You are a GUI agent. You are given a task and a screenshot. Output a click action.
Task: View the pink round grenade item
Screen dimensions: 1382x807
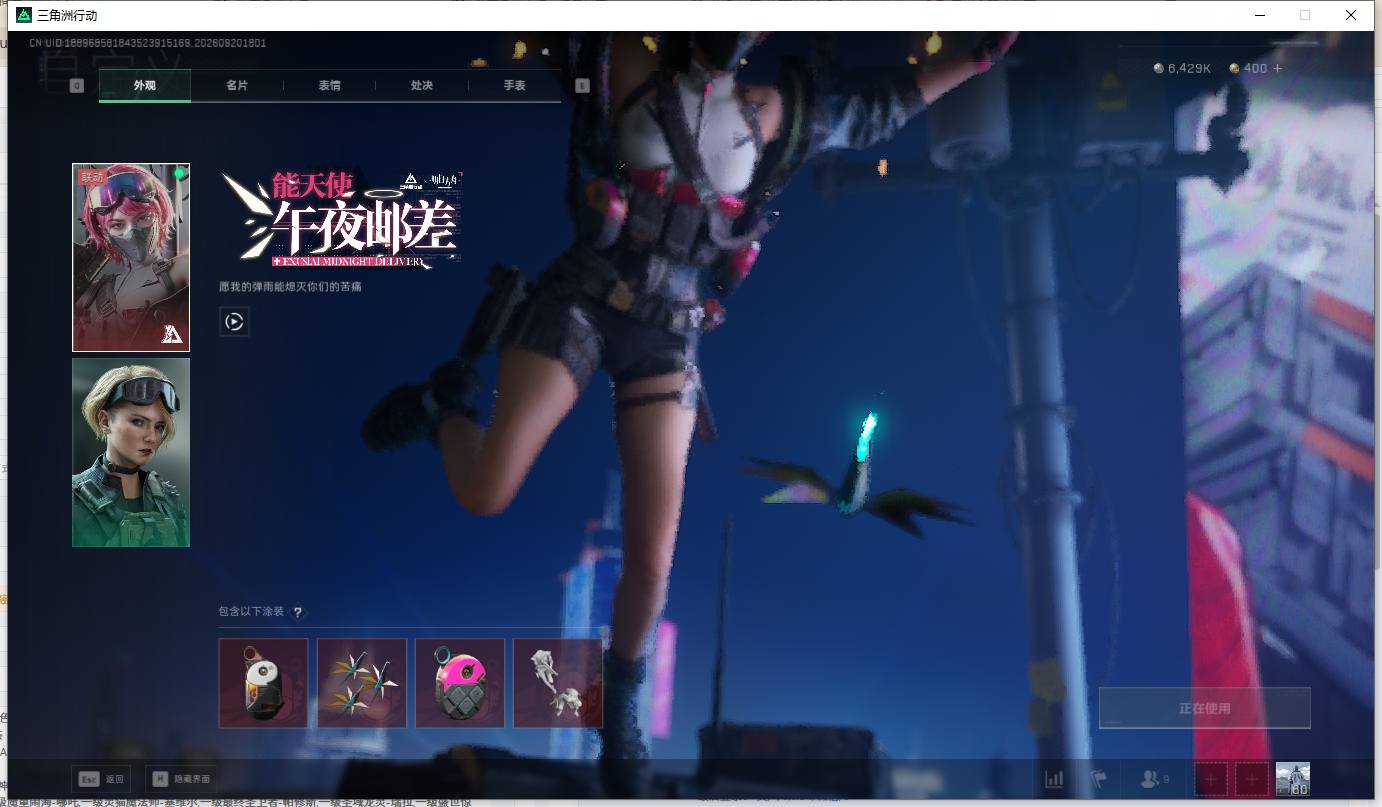point(460,683)
